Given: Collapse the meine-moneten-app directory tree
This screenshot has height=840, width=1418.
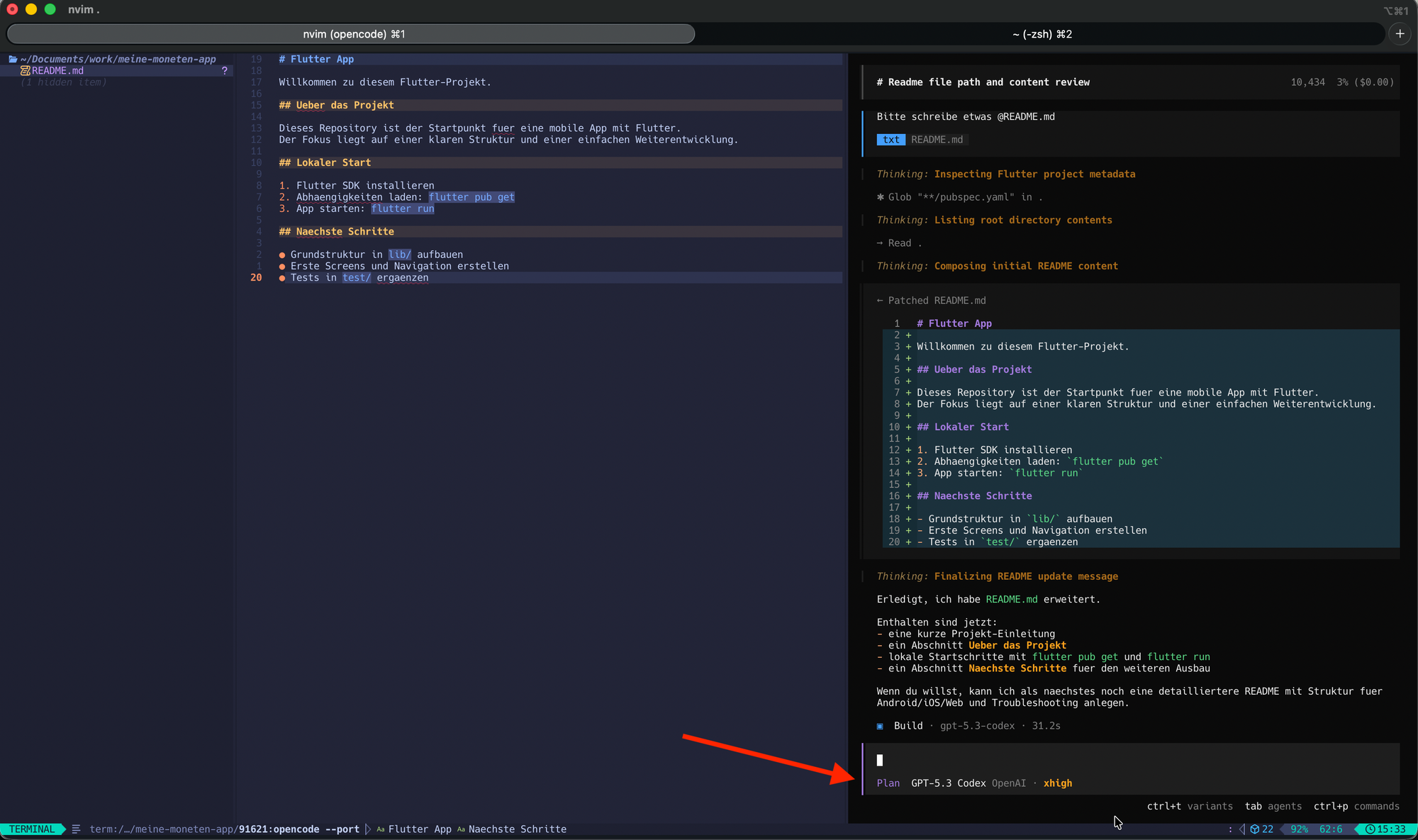Looking at the screenshot, I should pyautogui.click(x=118, y=60).
